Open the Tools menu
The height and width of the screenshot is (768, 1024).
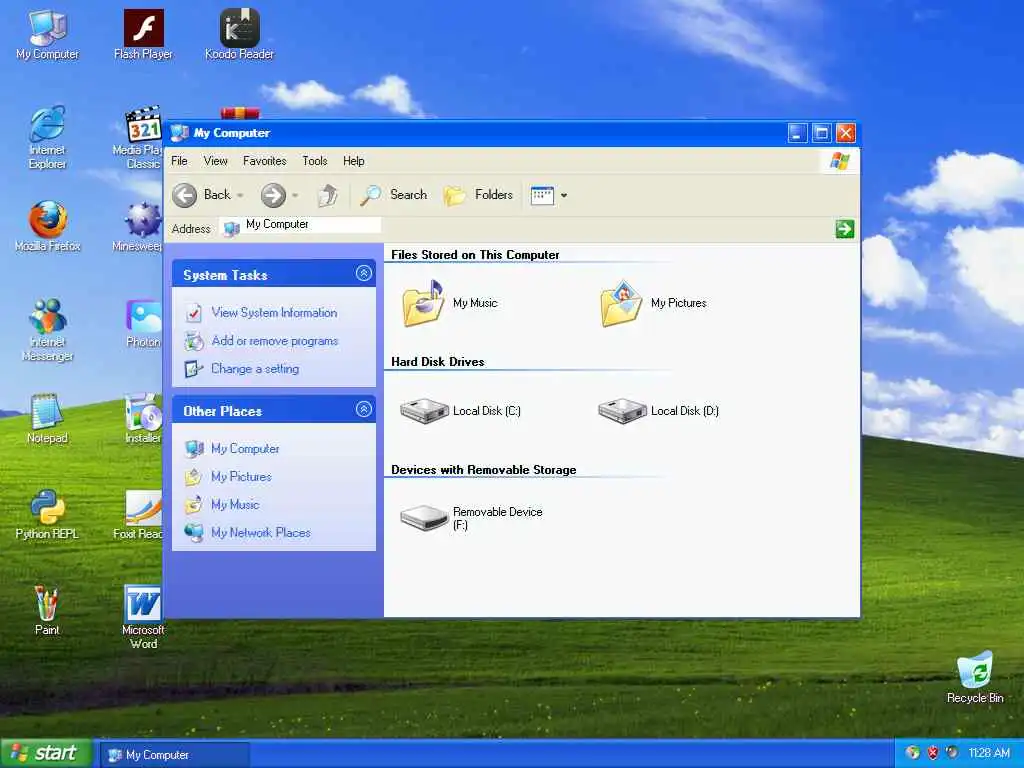(x=315, y=161)
